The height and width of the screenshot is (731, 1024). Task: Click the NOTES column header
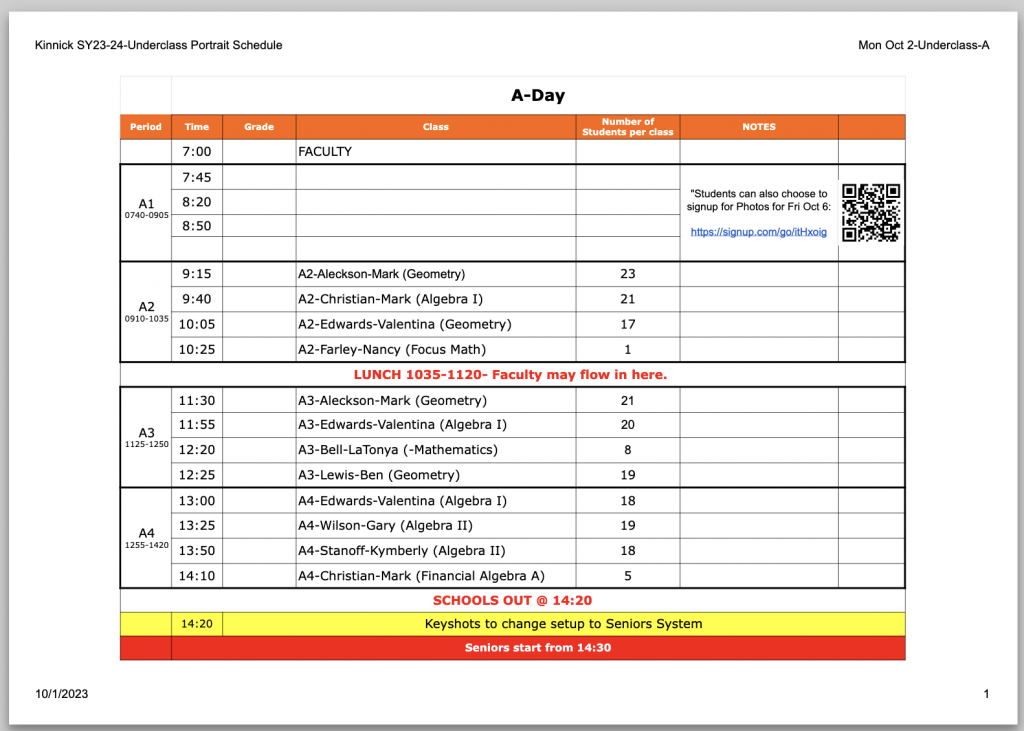[x=759, y=127]
